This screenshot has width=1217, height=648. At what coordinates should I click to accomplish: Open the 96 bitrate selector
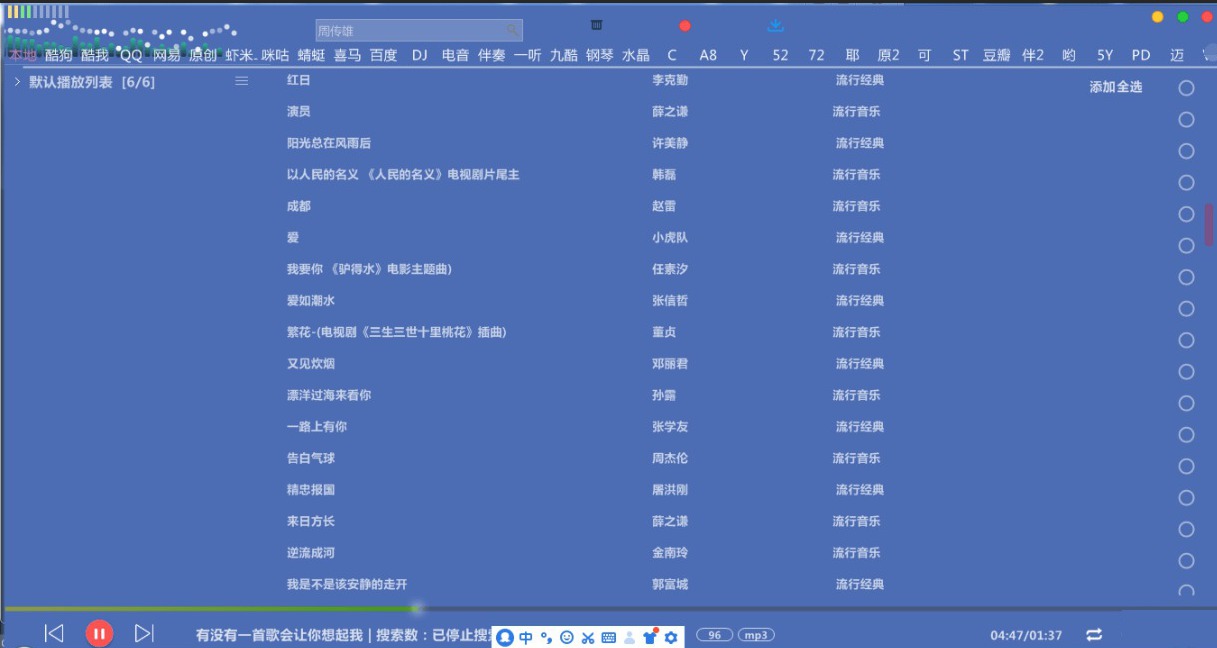(714, 635)
